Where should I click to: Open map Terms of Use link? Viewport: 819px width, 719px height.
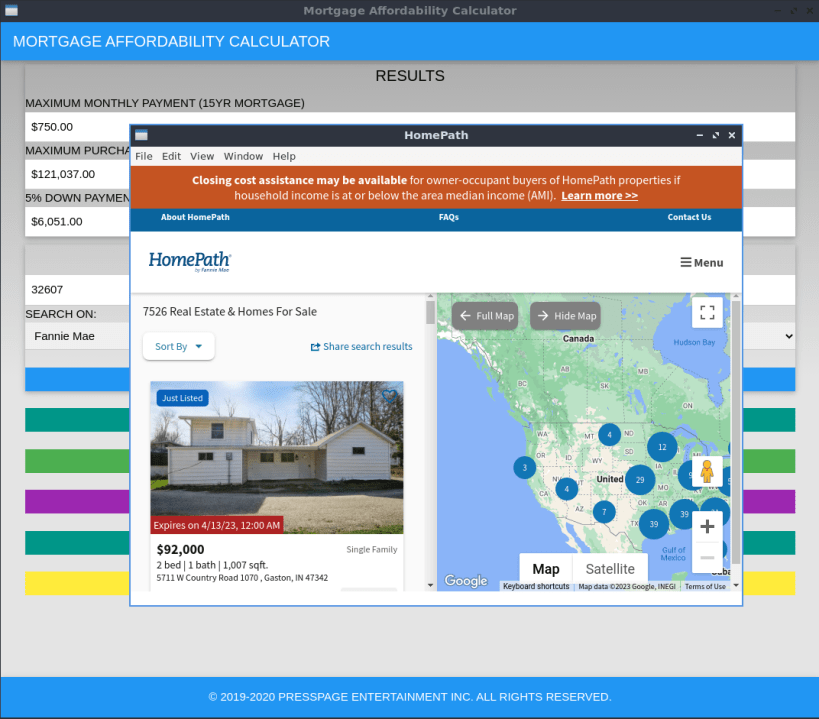[705, 586]
